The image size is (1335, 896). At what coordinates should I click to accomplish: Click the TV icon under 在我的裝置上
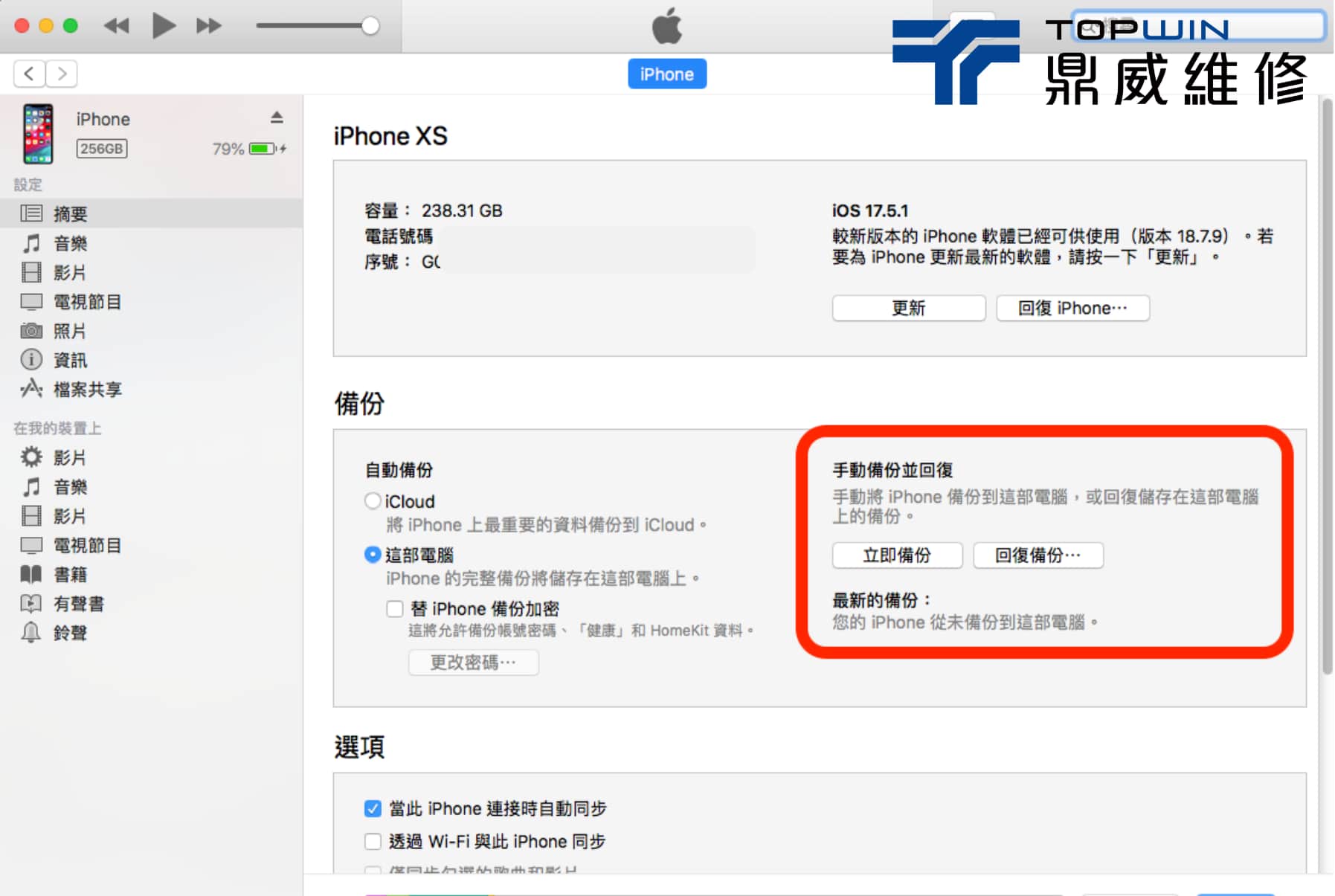pyautogui.click(x=31, y=545)
